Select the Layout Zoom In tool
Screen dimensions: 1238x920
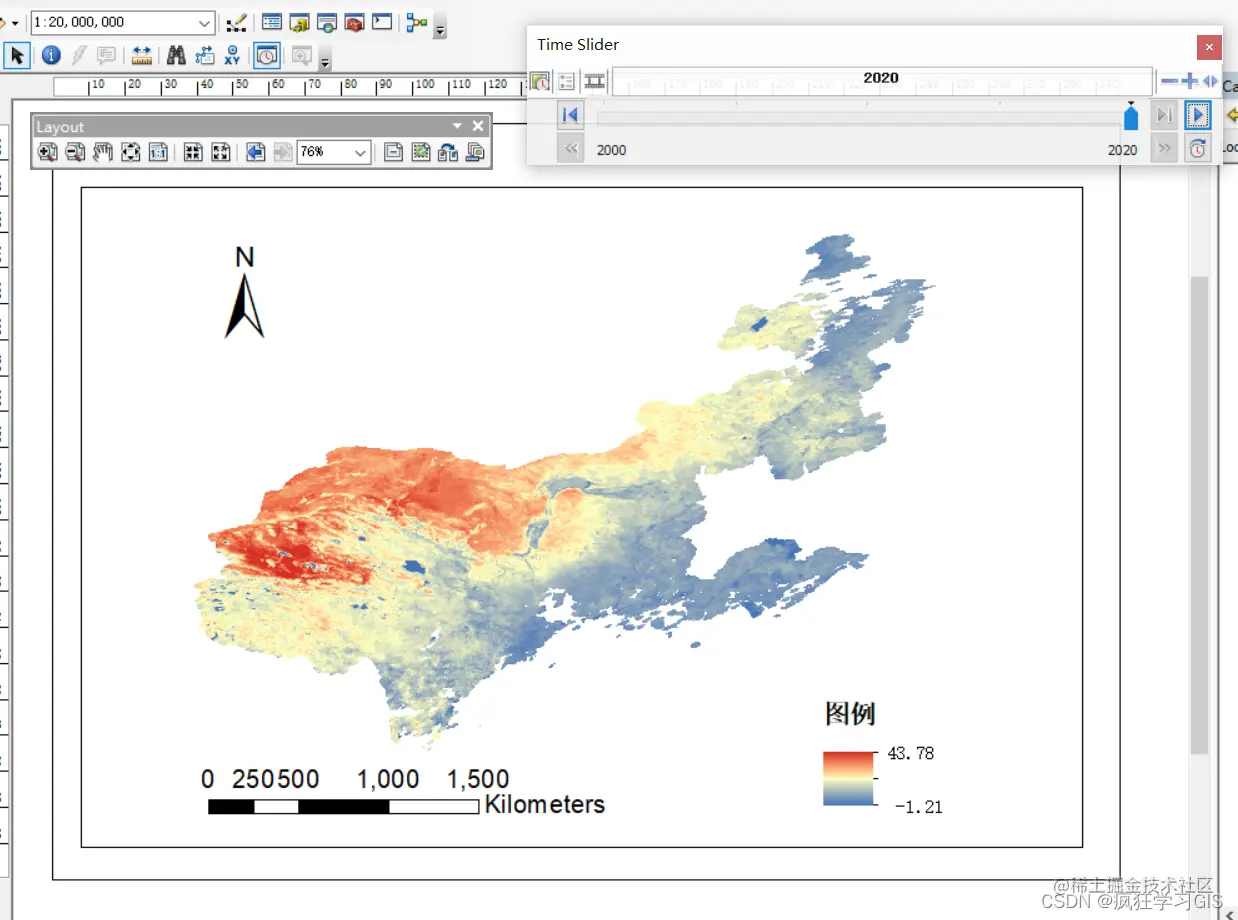47,152
